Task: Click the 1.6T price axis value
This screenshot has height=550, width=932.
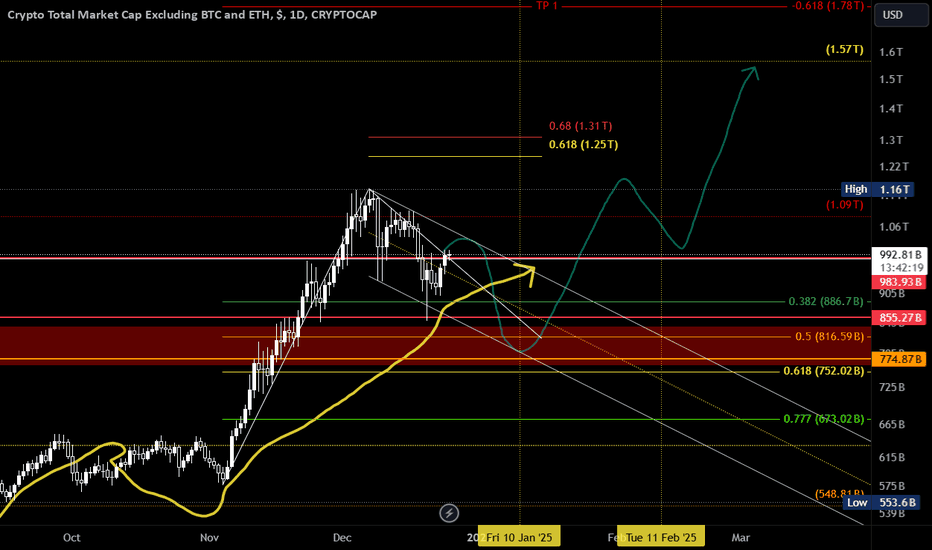Action: (891, 52)
